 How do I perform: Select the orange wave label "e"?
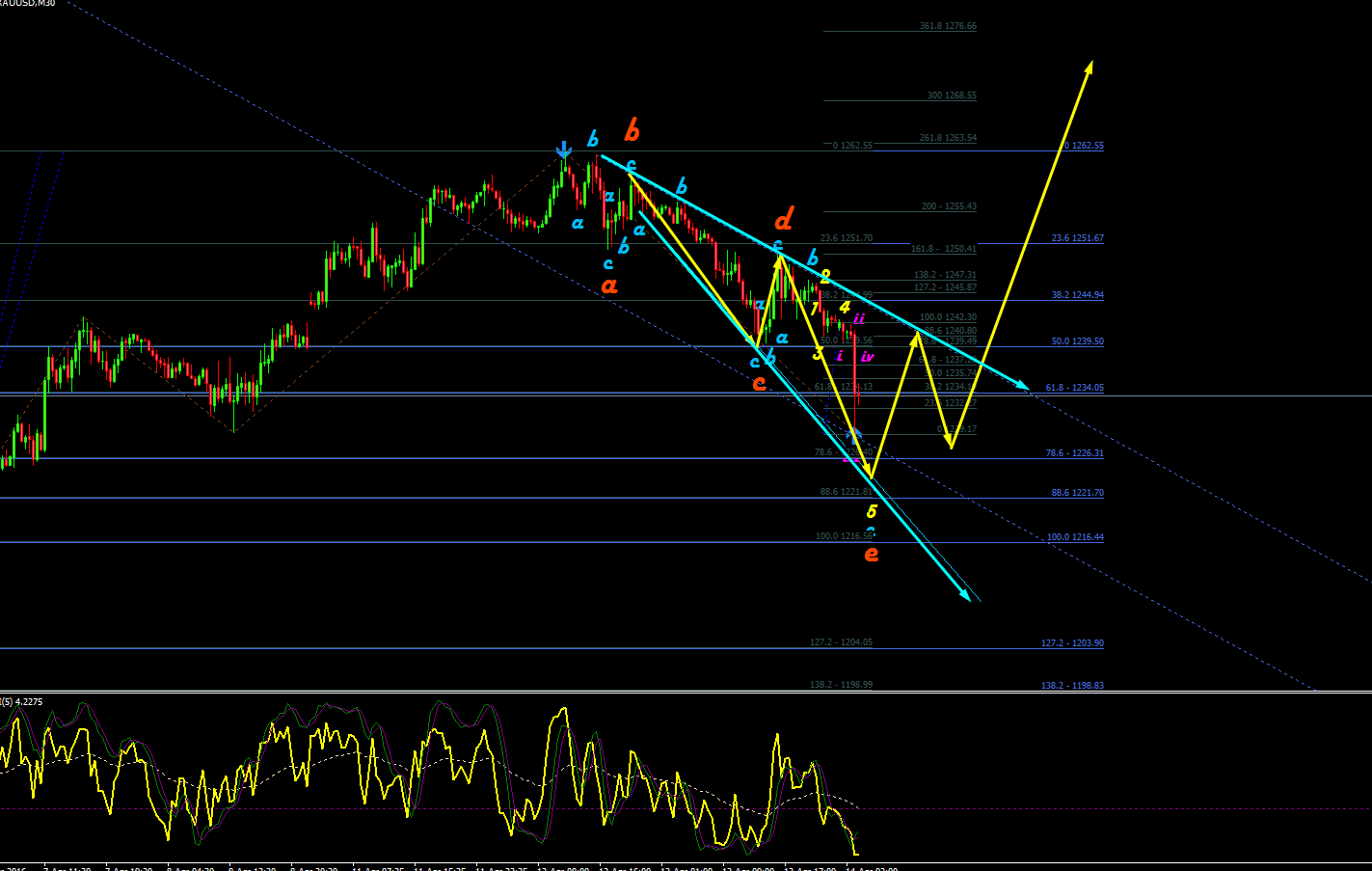(x=872, y=554)
